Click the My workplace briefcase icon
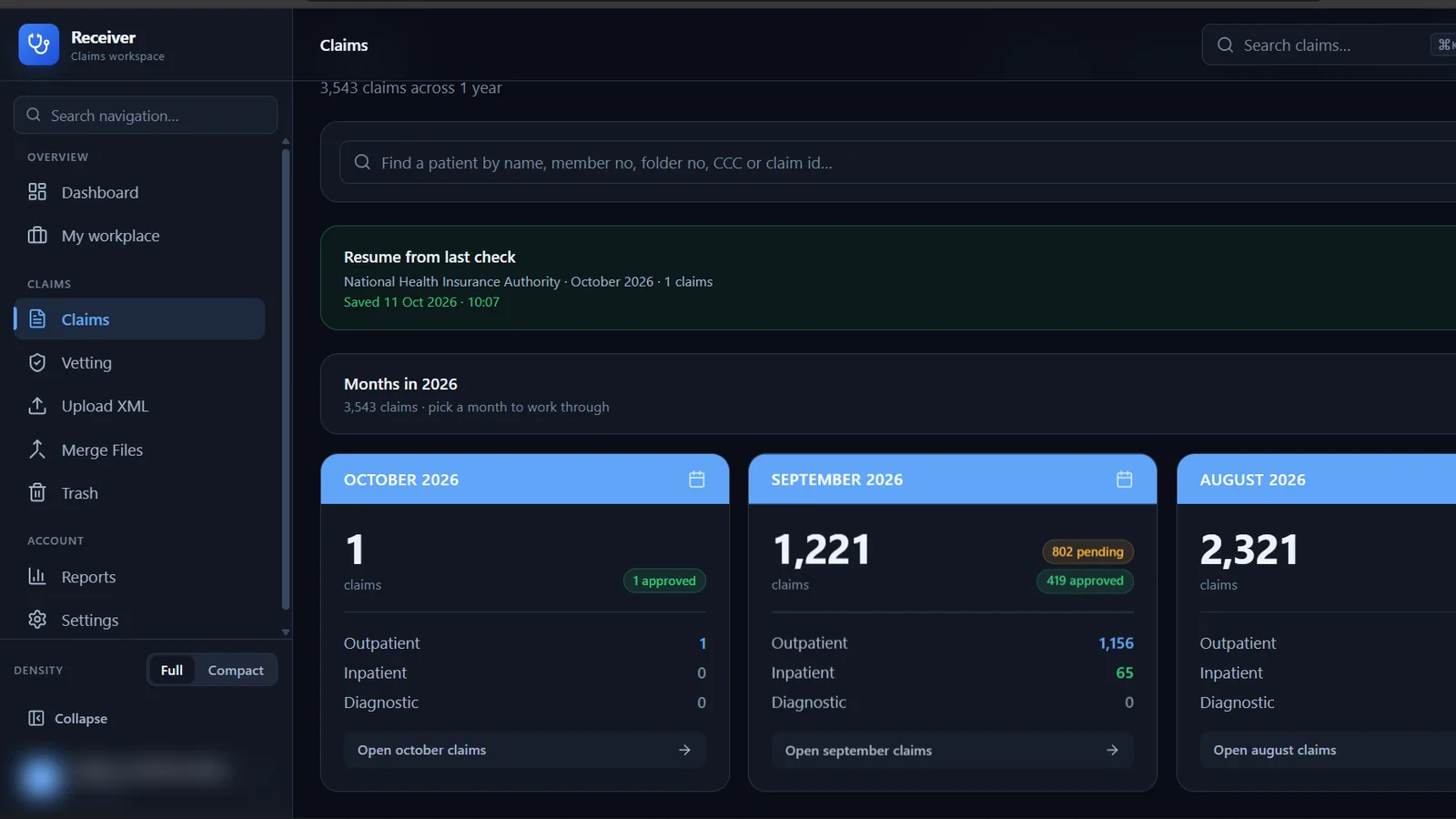This screenshot has height=819, width=1456. pos(37,236)
